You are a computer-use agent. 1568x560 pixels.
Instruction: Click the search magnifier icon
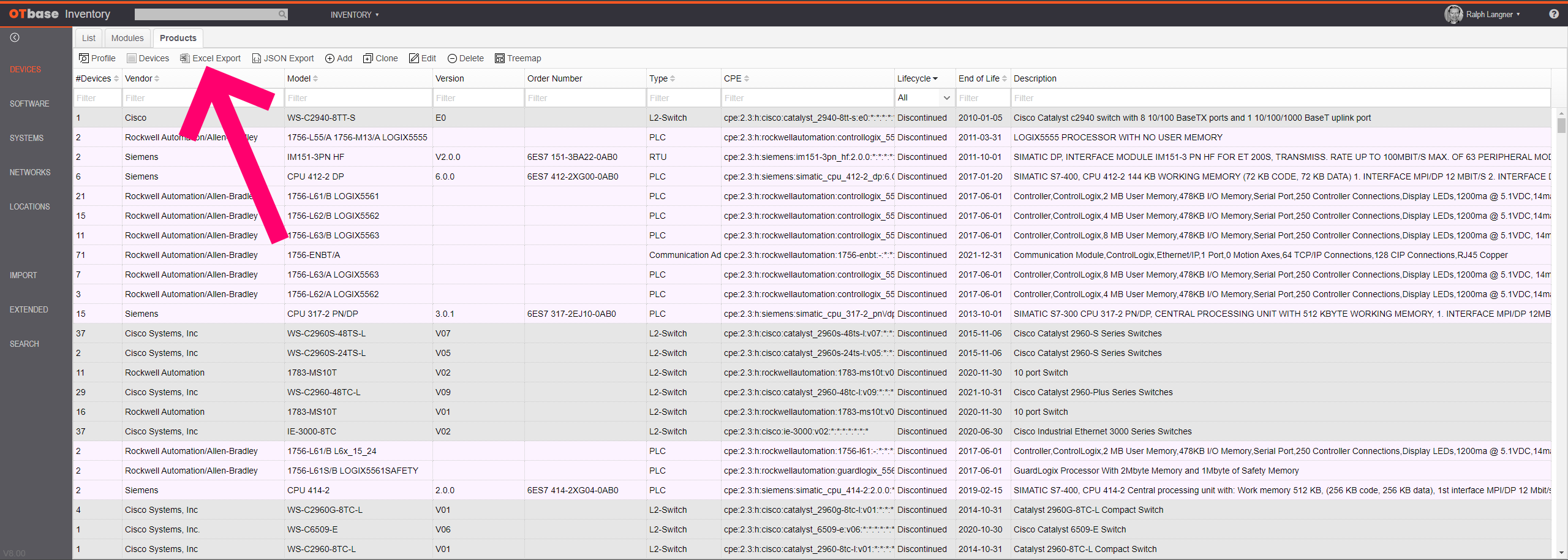tap(282, 14)
